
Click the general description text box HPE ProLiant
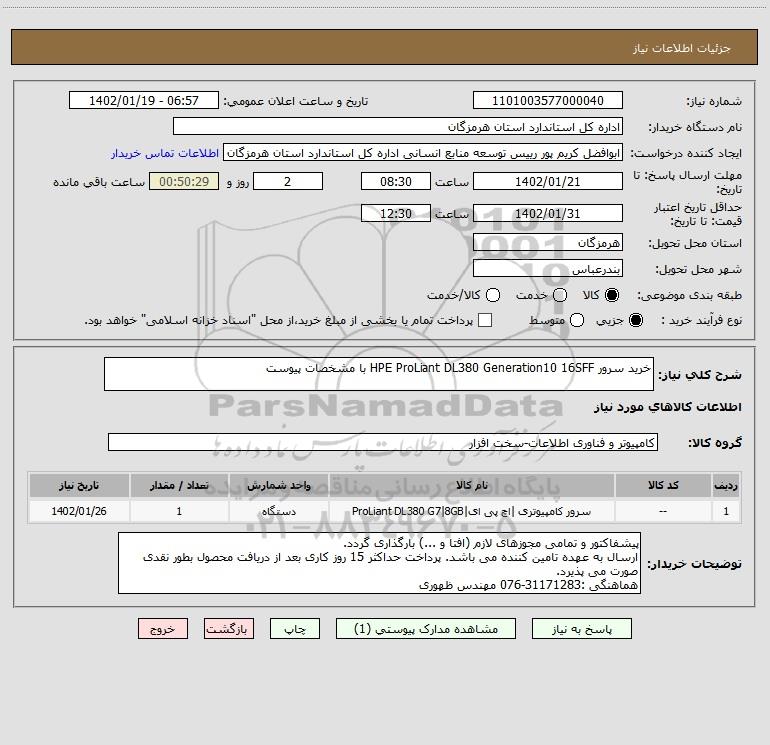coord(379,374)
